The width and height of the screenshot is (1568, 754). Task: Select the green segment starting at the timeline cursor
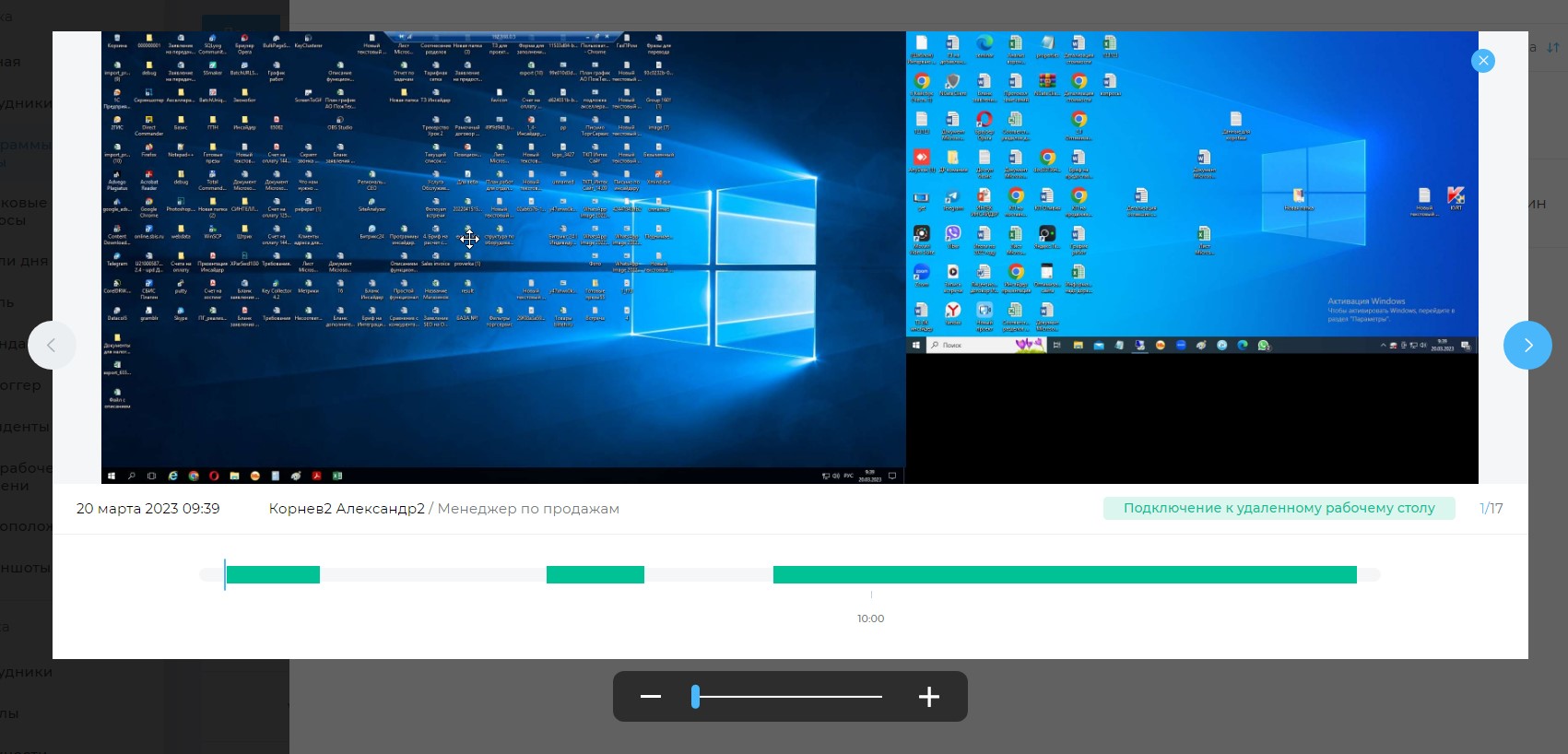pyautogui.click(x=273, y=575)
